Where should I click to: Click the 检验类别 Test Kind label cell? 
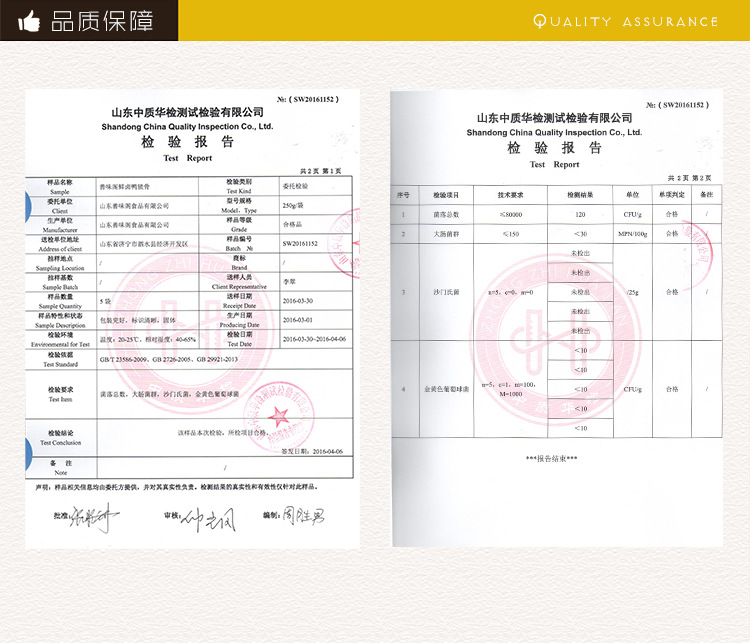(x=239, y=187)
